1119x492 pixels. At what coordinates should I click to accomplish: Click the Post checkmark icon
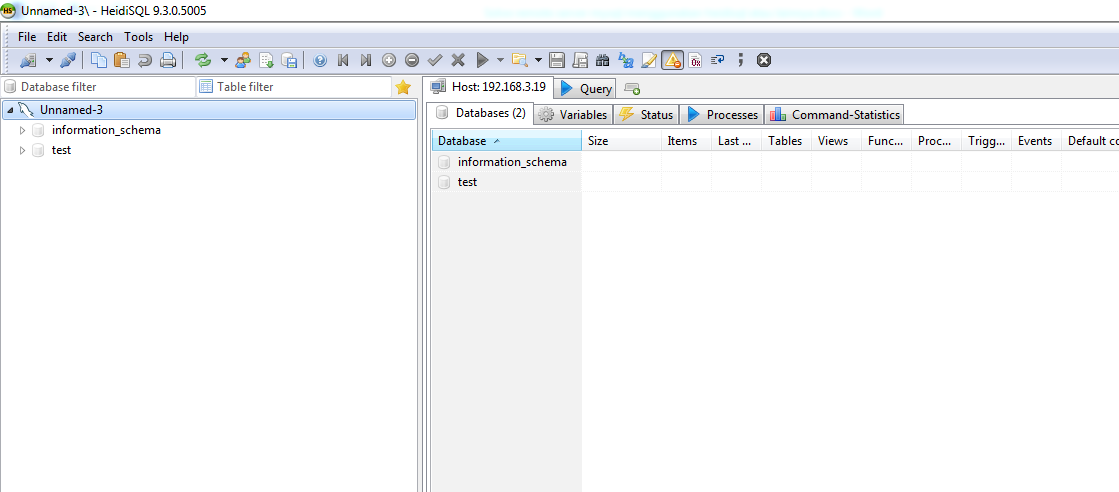point(435,61)
